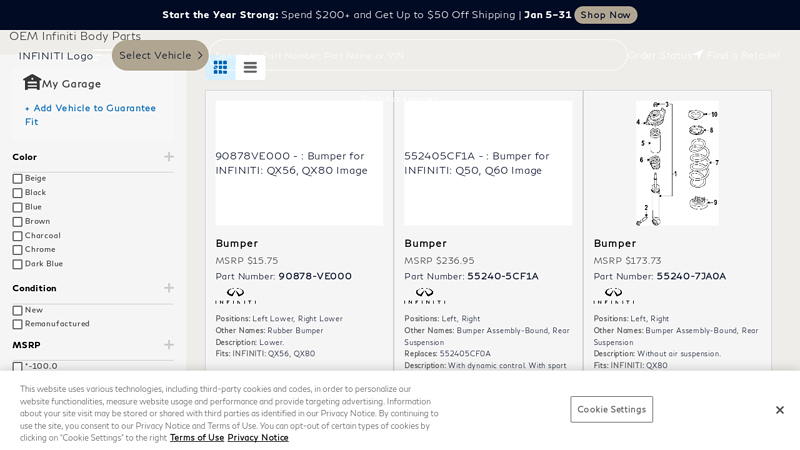Screen dimensions: 800x450
Task: Open the Select Vehicle dropdown
Action: (160, 55)
